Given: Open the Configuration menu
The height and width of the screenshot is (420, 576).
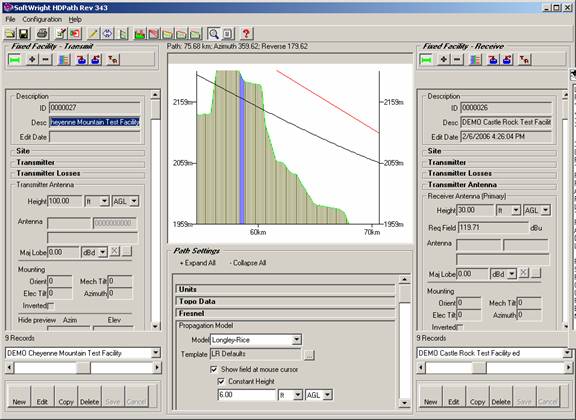Looking at the screenshot, I should (x=42, y=19).
